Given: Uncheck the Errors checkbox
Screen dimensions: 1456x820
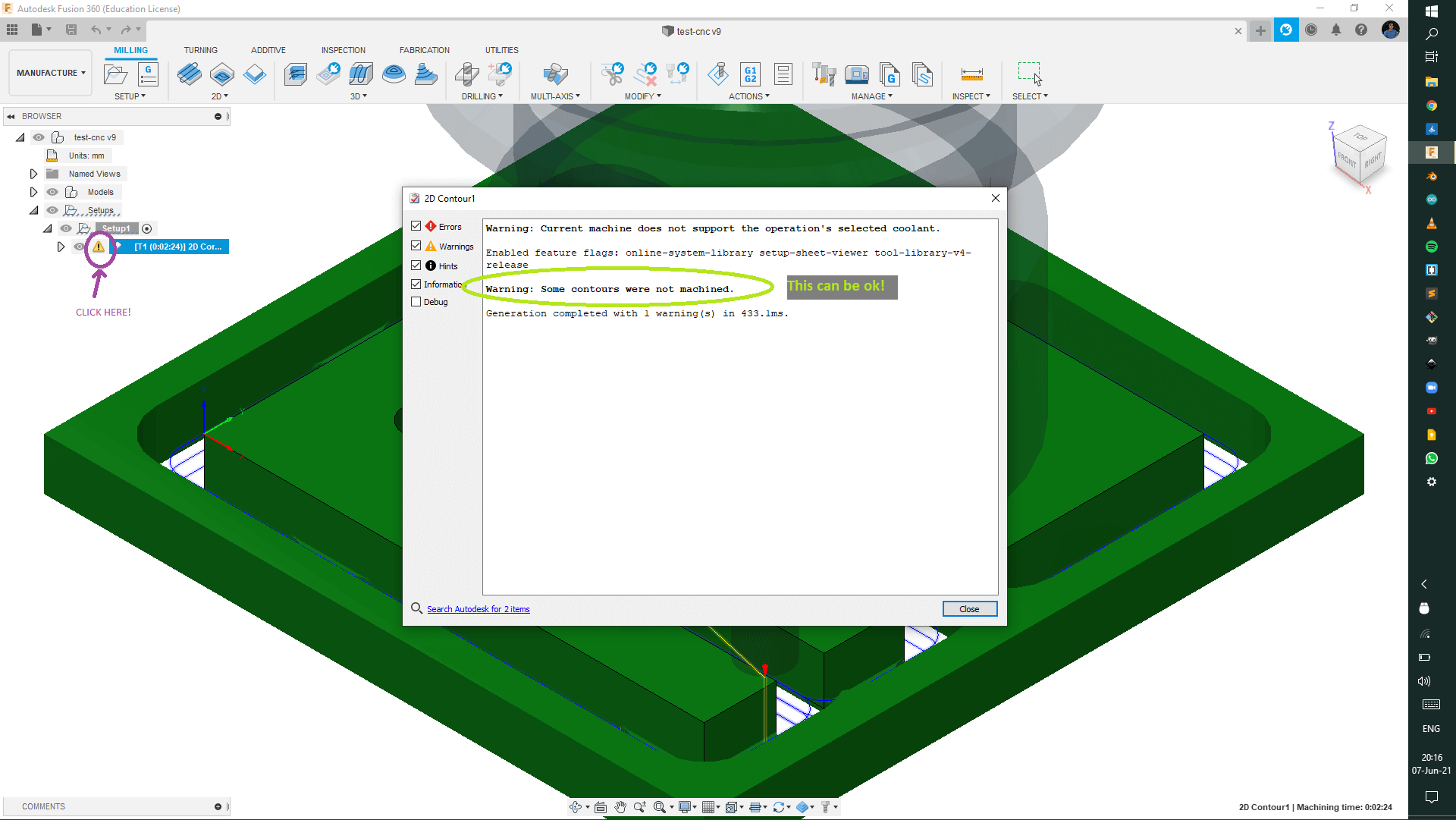Looking at the screenshot, I should click(x=416, y=226).
